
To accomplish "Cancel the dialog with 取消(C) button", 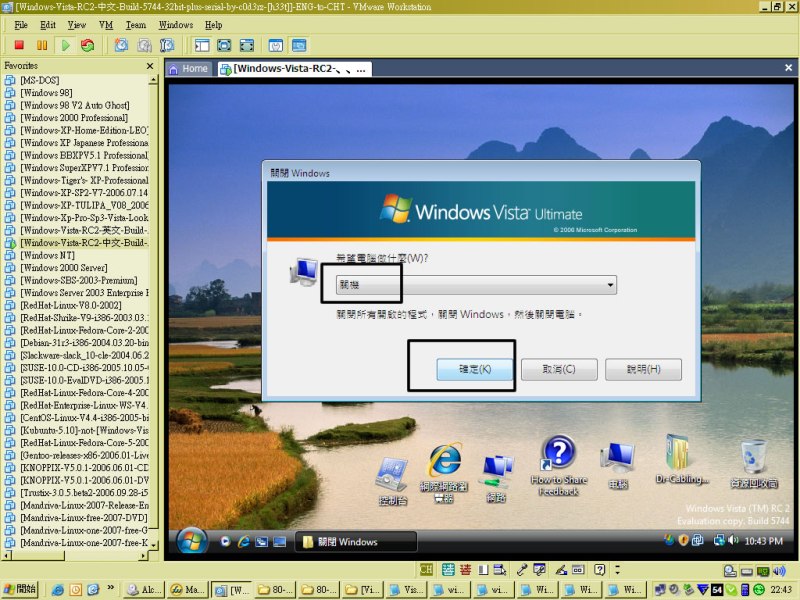I will 559,369.
